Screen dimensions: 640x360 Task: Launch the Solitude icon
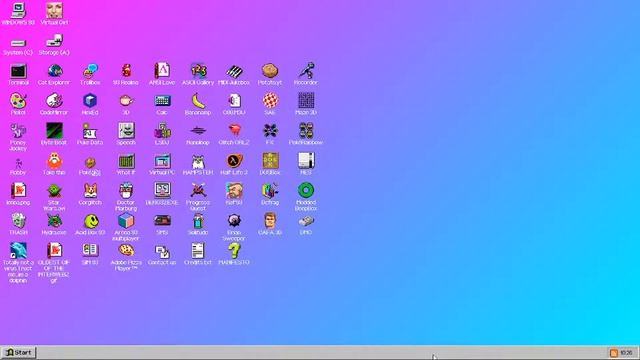coord(198,221)
